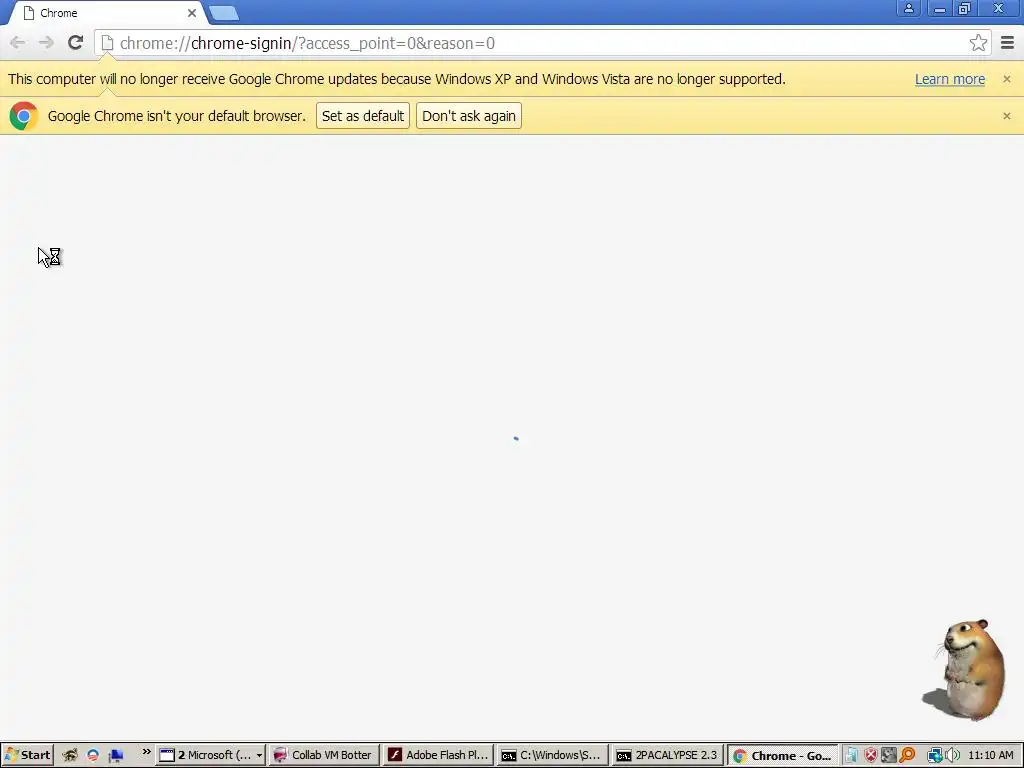This screenshot has width=1024, height=768.
Task: Click "Google Chrome isn't your default browser" text
Action: [x=176, y=116]
